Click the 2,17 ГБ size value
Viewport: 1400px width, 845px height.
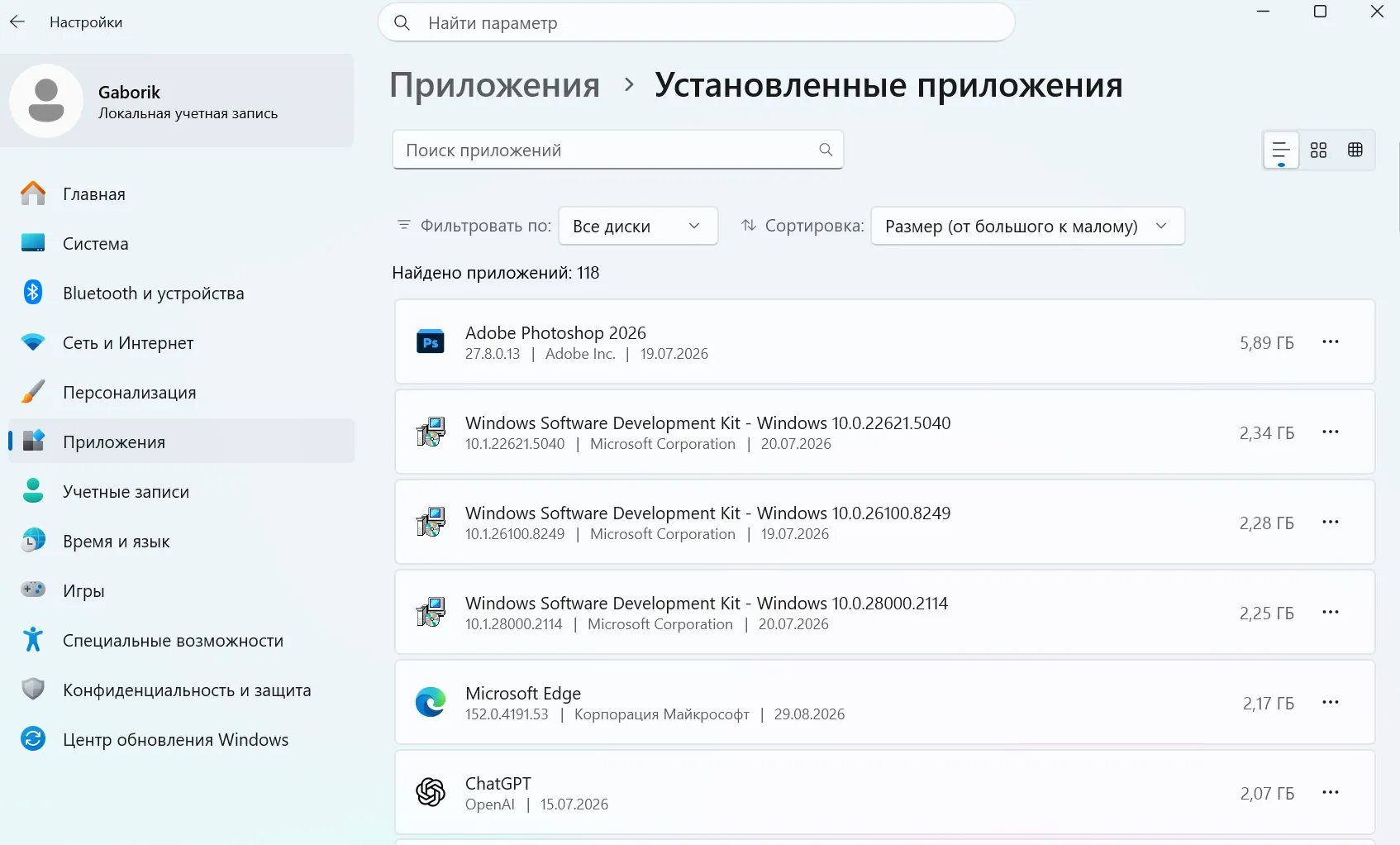coord(1269,703)
